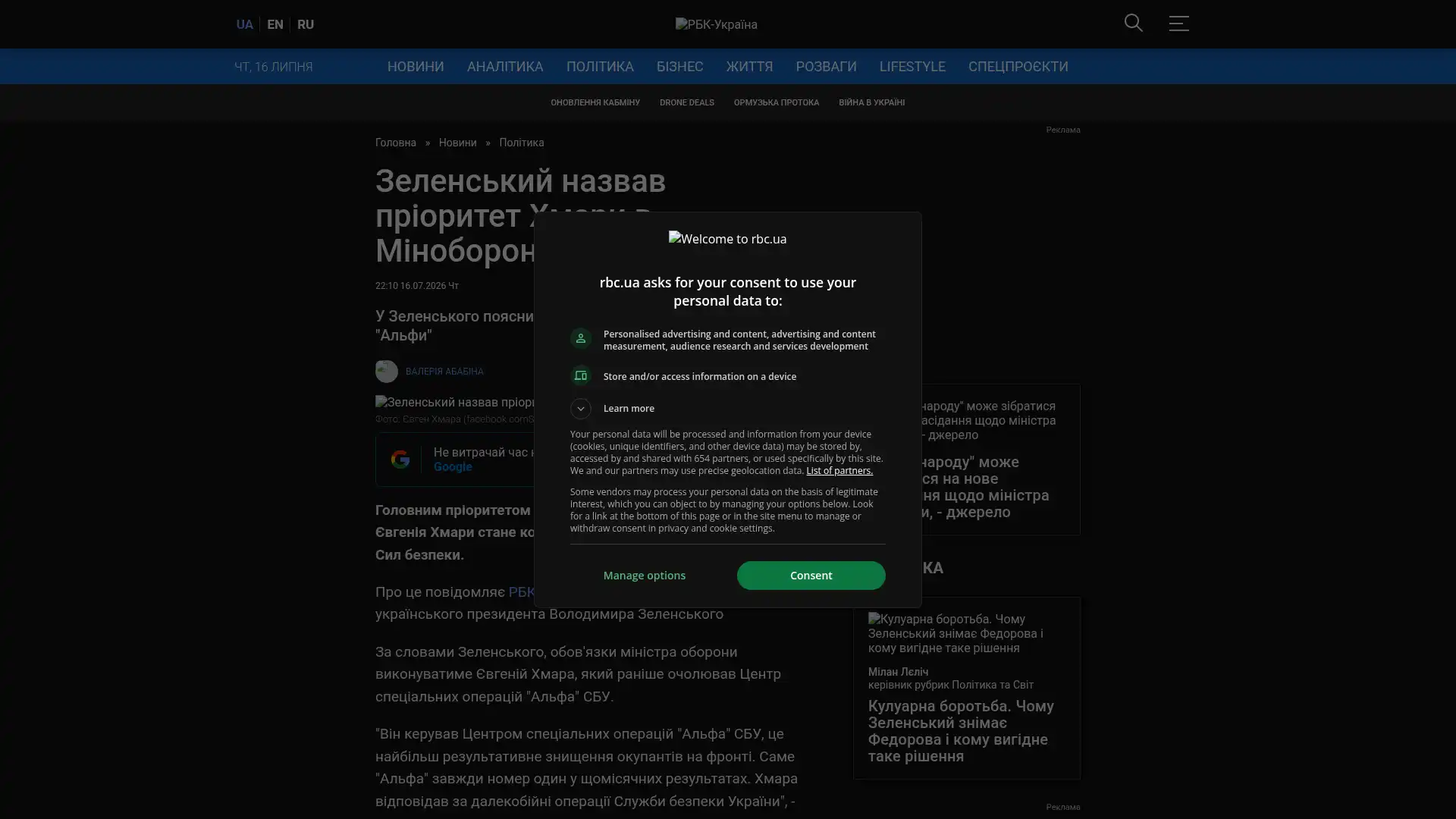
Task: Go to Головна breadcrumb
Action: pos(396,143)
